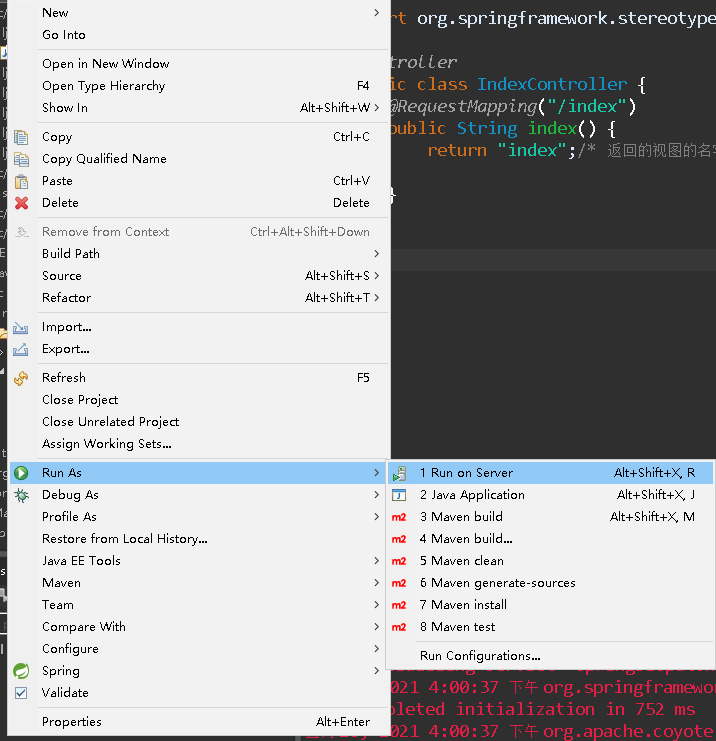Click the m2 icon beside Maven install
Image resolution: width=716 pixels, height=741 pixels.
tap(399, 605)
